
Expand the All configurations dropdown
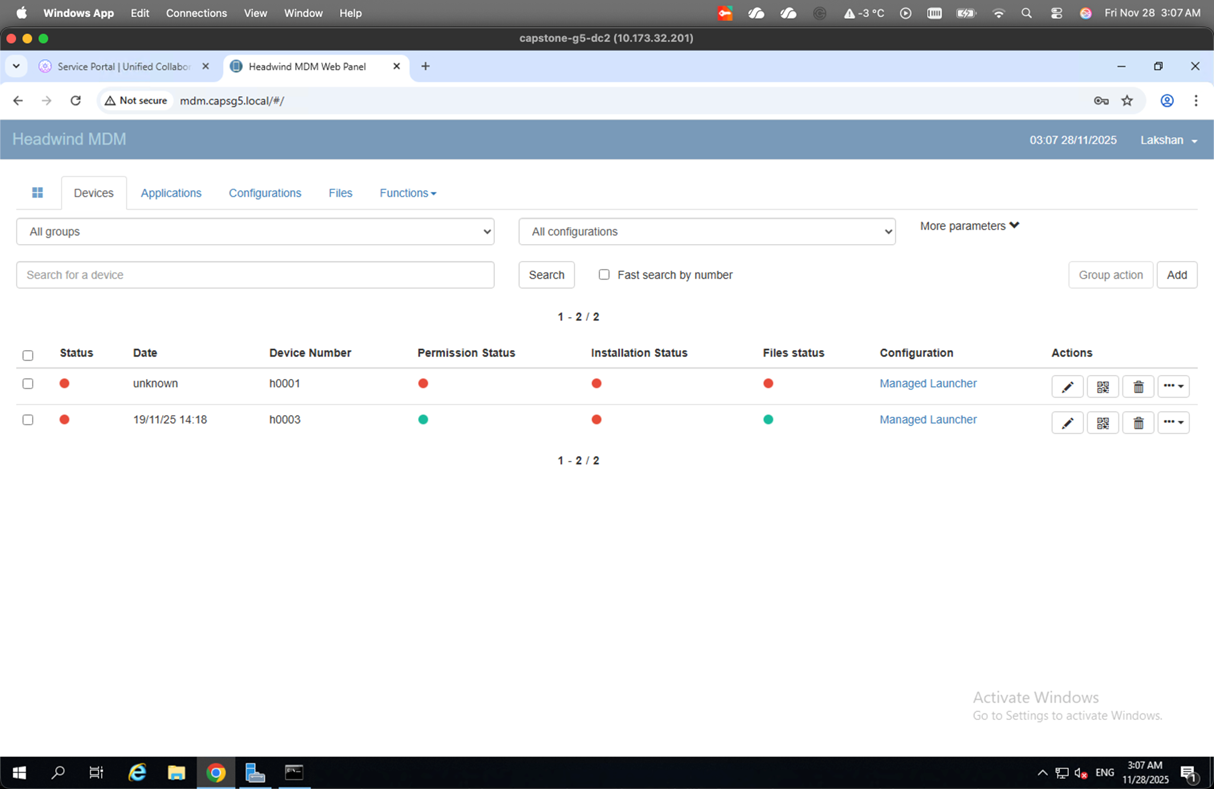click(706, 232)
